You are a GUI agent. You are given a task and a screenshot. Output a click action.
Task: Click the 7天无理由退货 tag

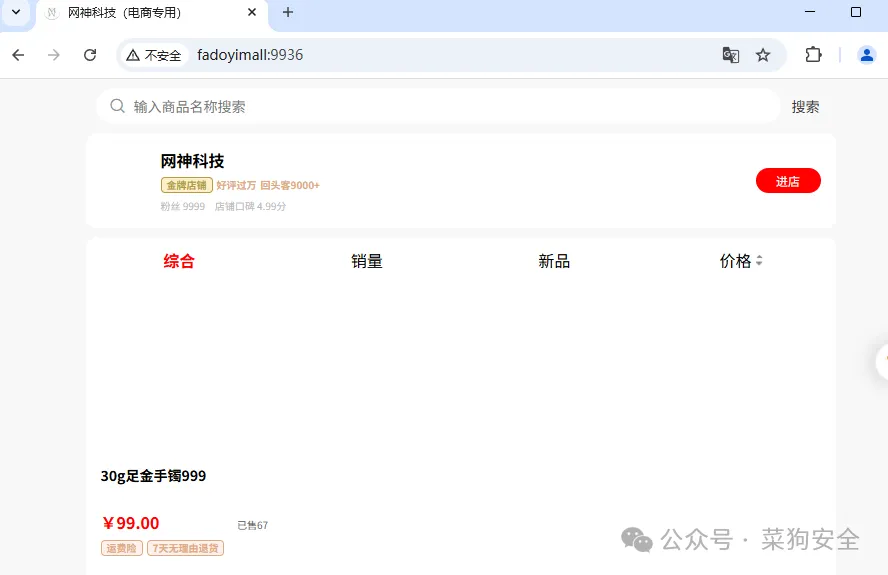click(x=185, y=548)
